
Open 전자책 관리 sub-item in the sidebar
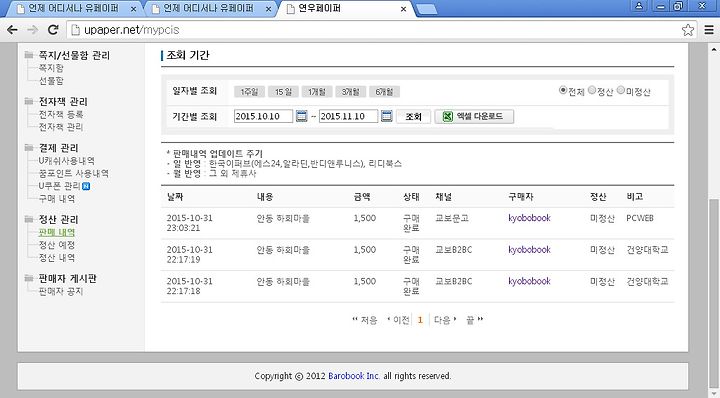pos(61,127)
